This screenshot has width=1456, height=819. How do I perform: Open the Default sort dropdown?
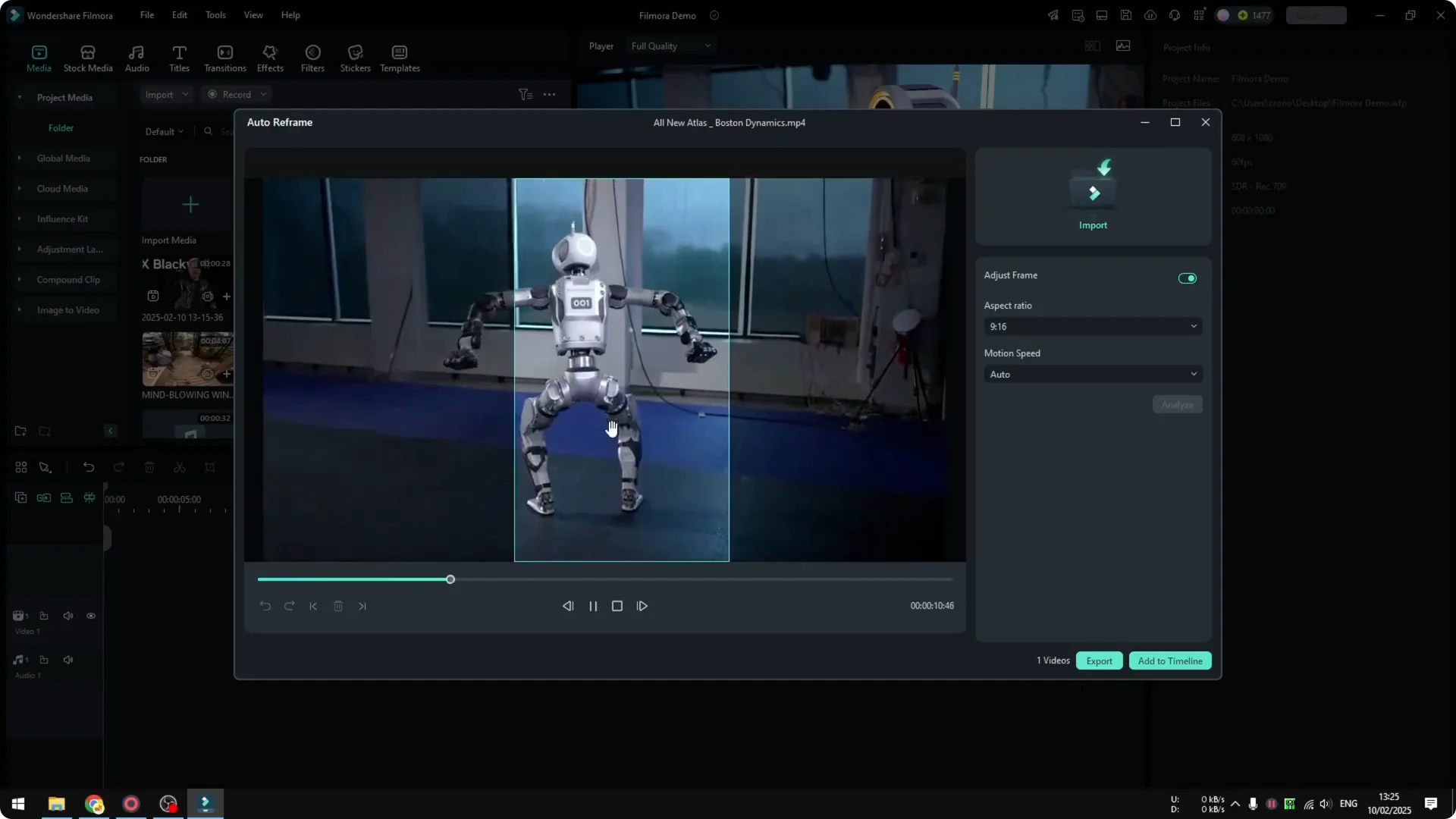point(165,132)
